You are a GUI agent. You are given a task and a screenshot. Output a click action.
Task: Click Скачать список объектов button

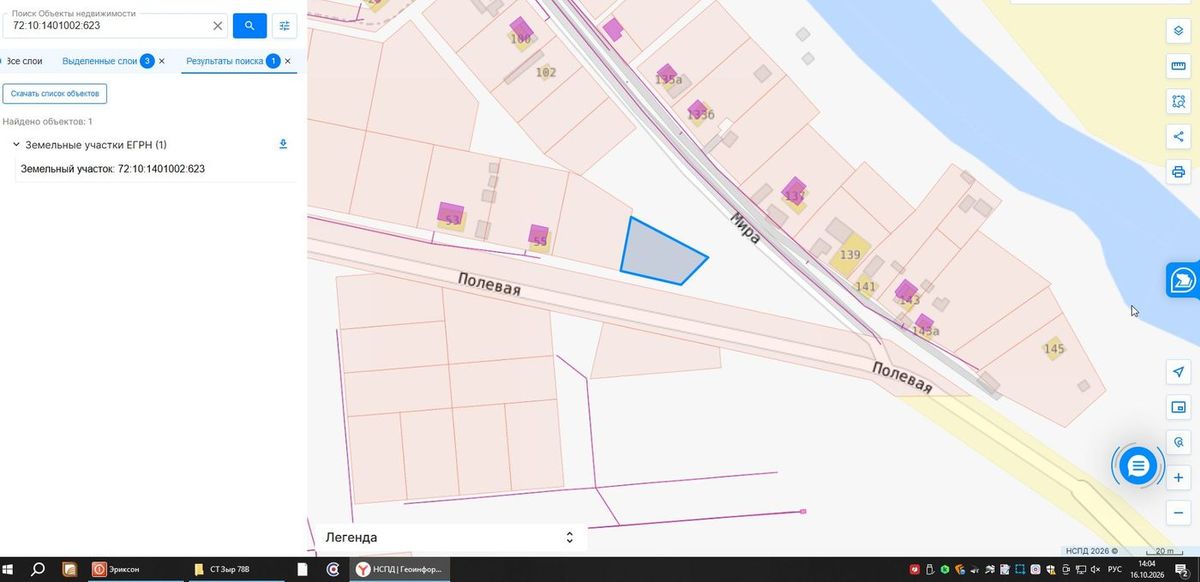click(x=55, y=93)
